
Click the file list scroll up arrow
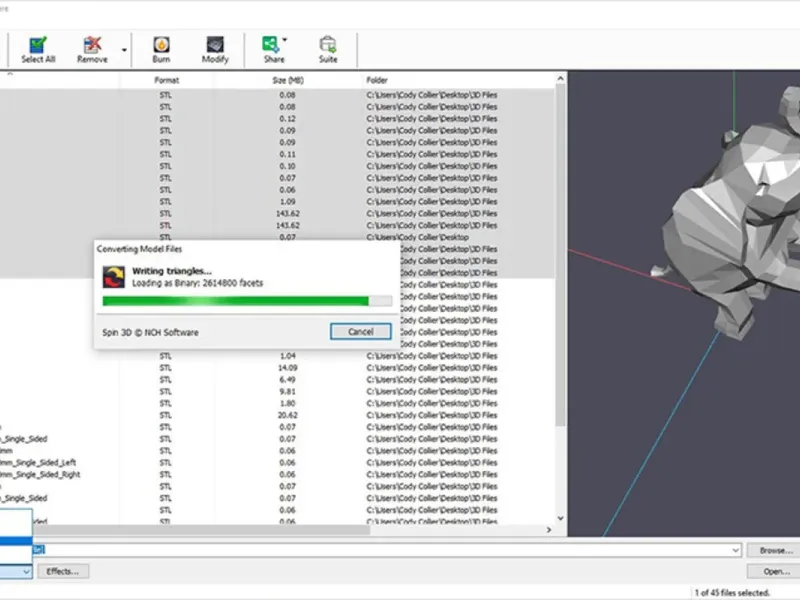560,79
